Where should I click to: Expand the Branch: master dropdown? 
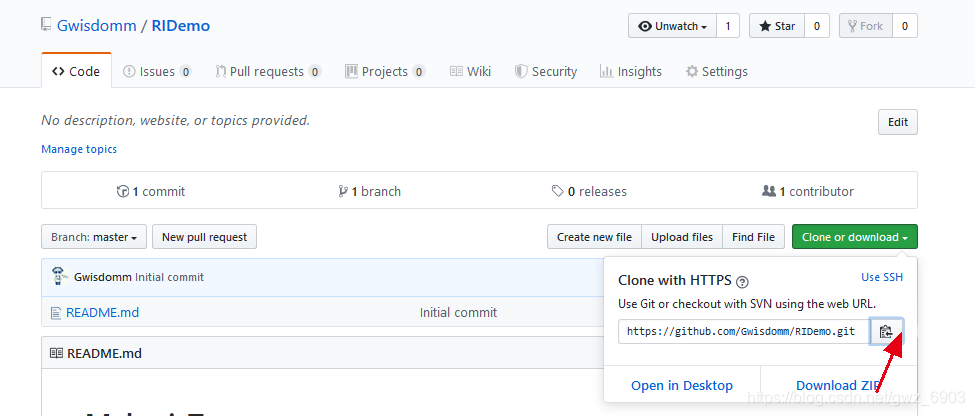pos(94,237)
